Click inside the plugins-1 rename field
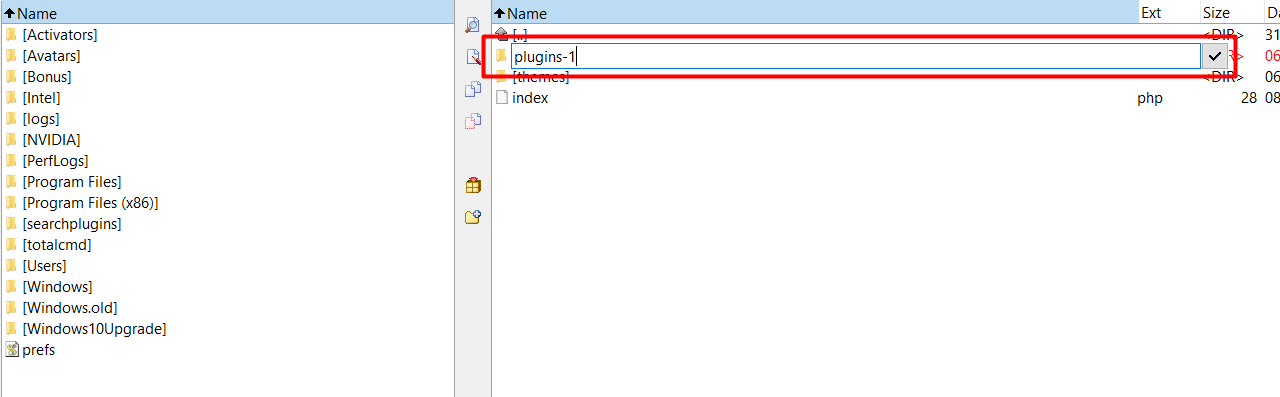The width and height of the screenshot is (1280, 397). pyautogui.click(x=855, y=56)
